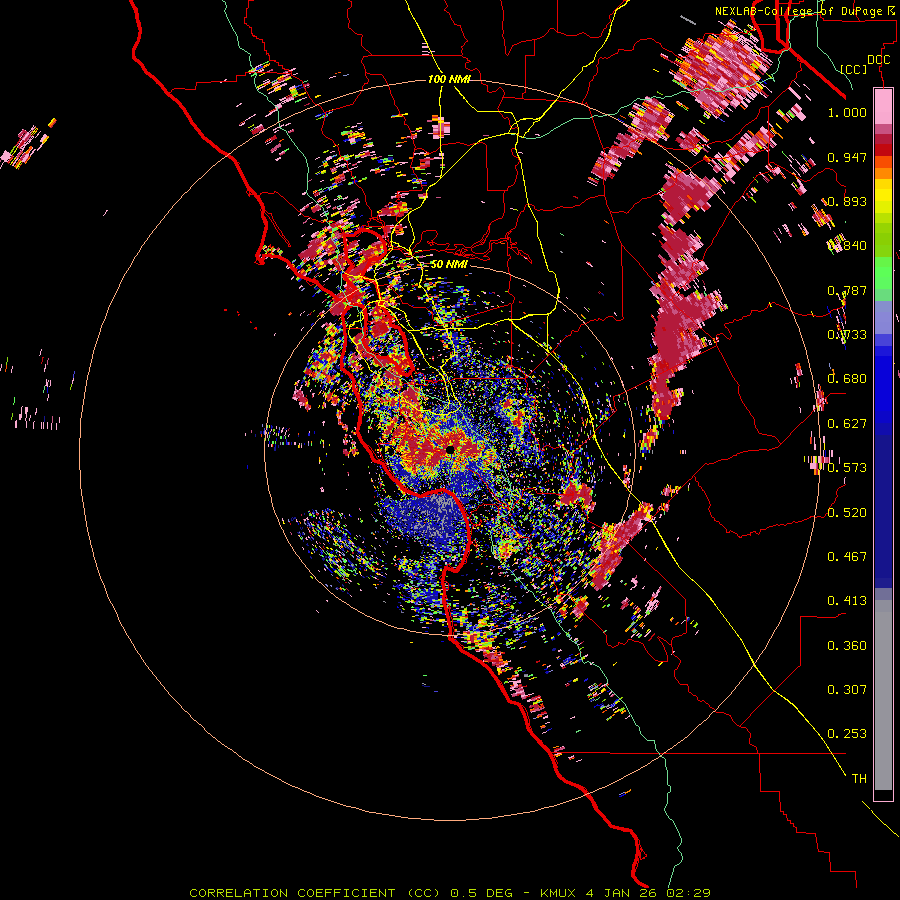Click the 0.733 scale value
Viewport: 900px width, 900px height.
[x=847, y=335]
